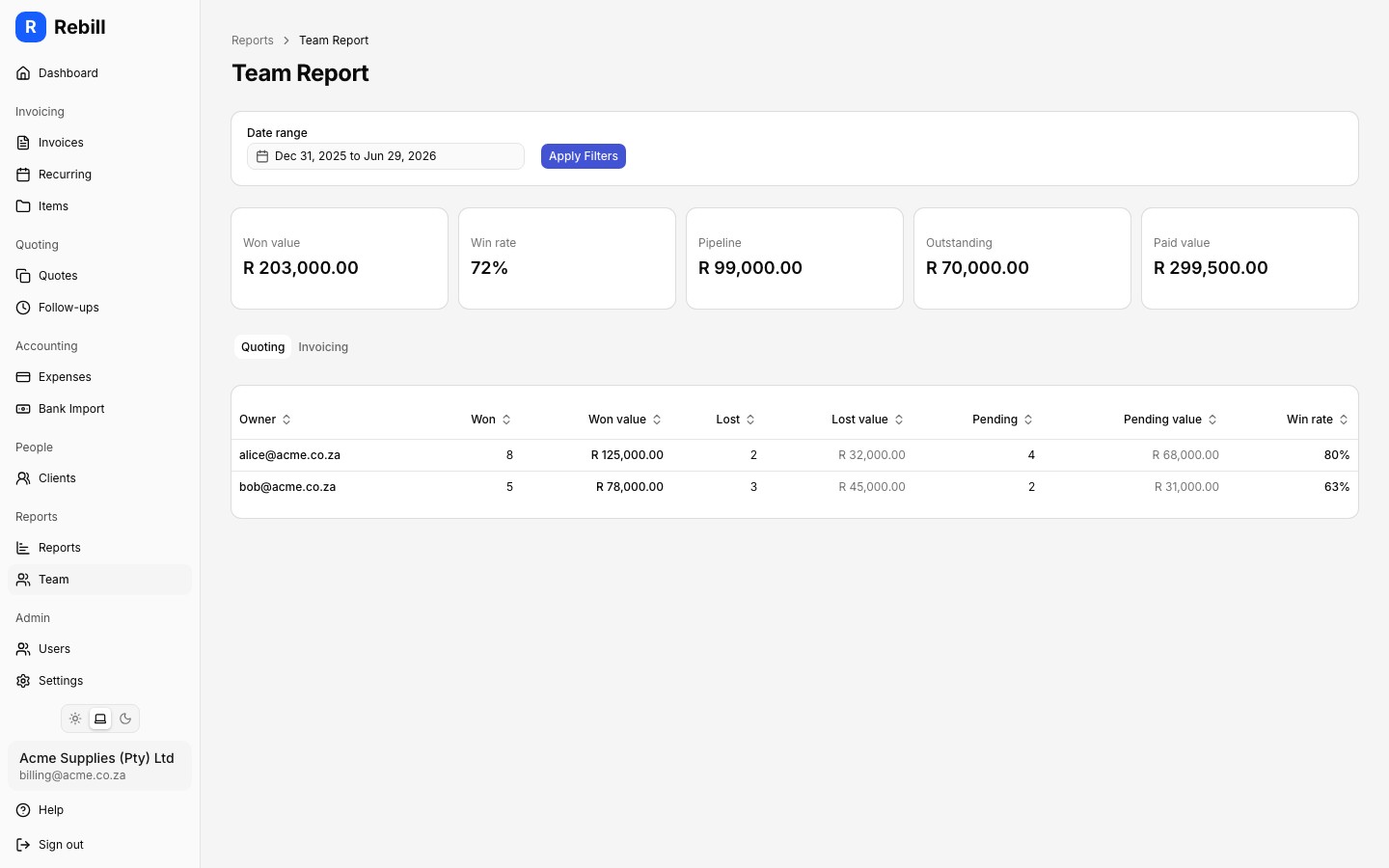Click the calendar icon in date range

tap(262, 156)
